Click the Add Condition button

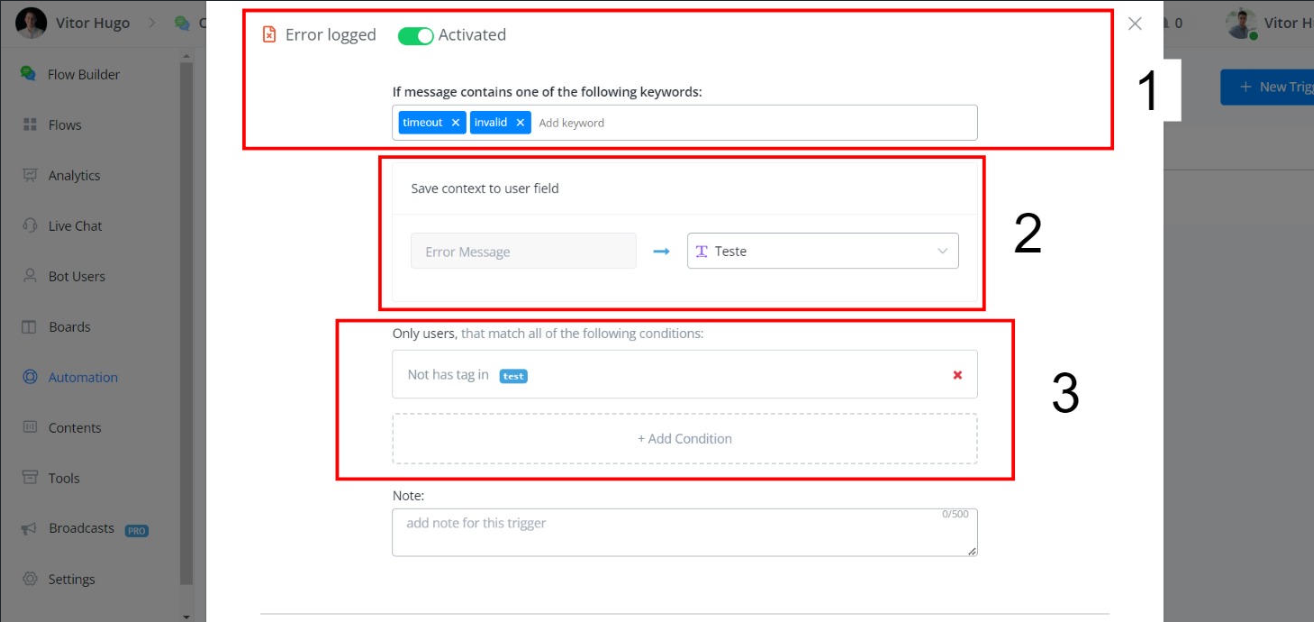pos(684,439)
